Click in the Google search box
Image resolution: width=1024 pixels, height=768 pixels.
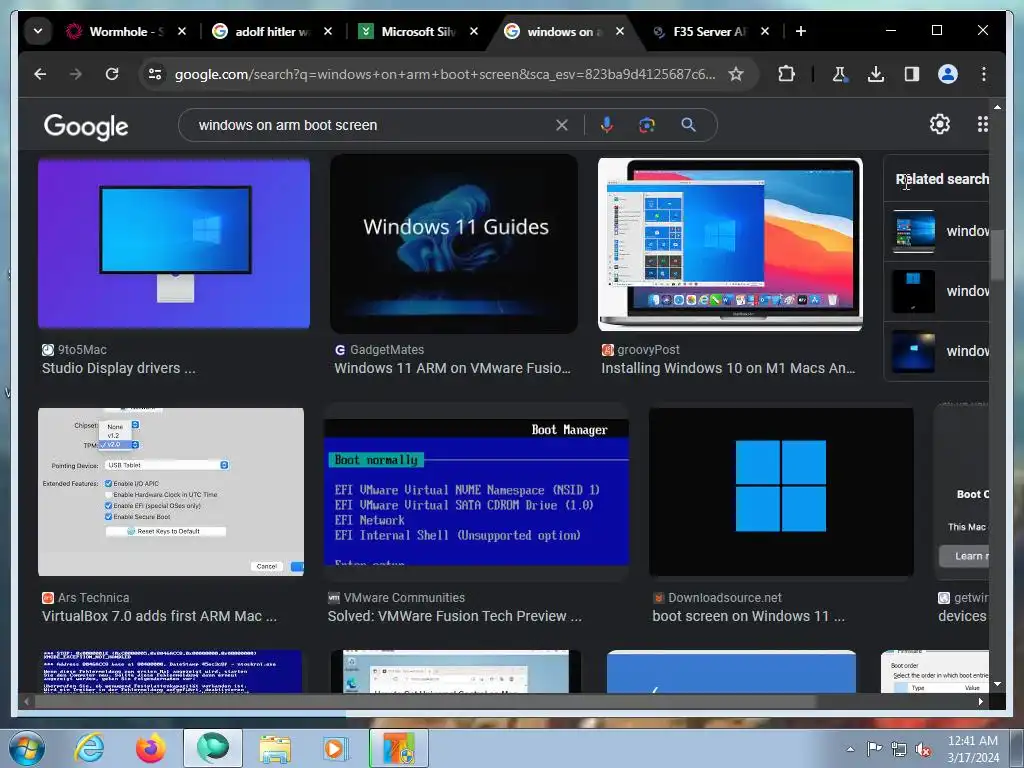point(372,125)
